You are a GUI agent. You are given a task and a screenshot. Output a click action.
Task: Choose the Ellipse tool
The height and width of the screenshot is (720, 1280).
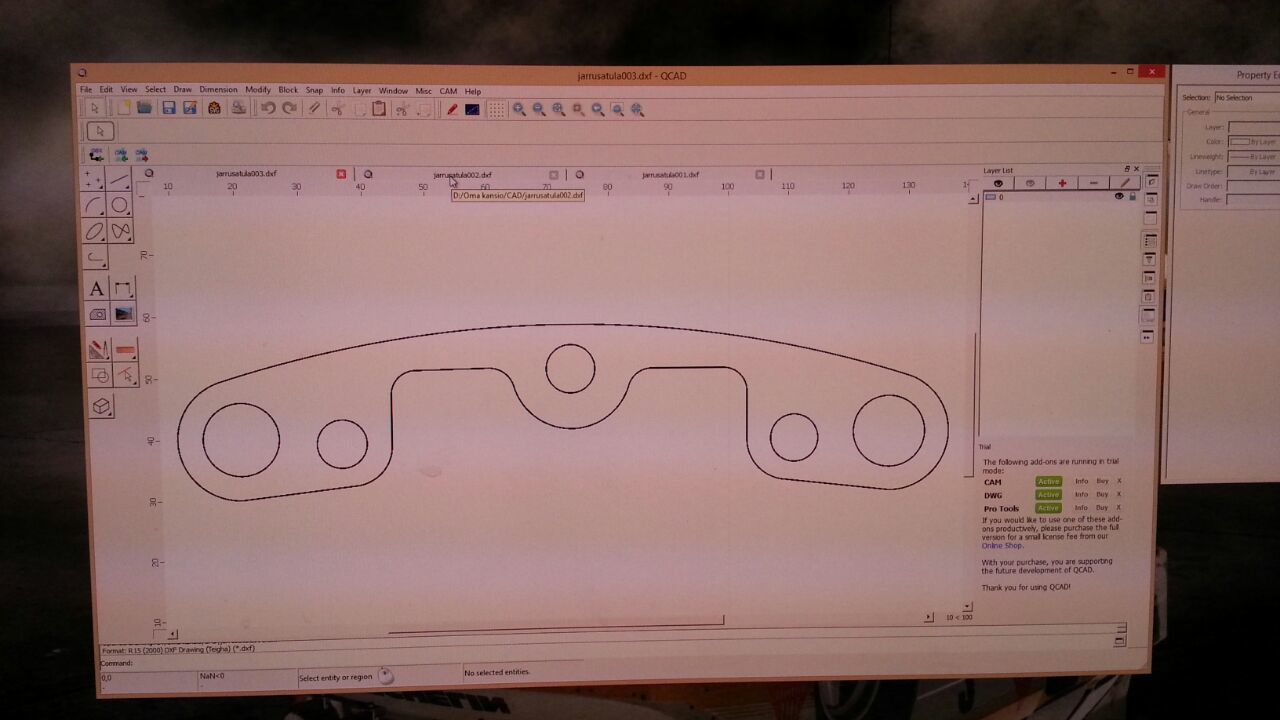point(95,231)
